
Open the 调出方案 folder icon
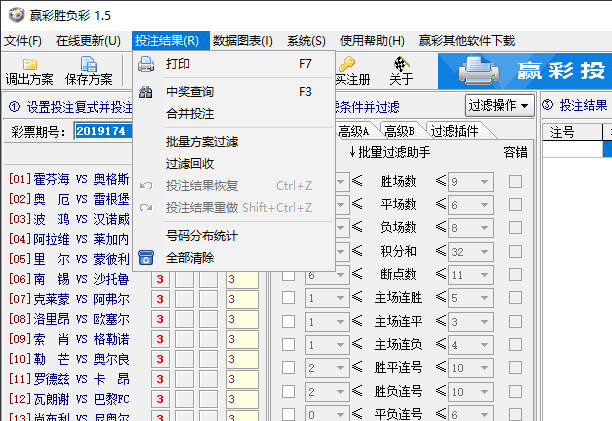(x=30, y=64)
